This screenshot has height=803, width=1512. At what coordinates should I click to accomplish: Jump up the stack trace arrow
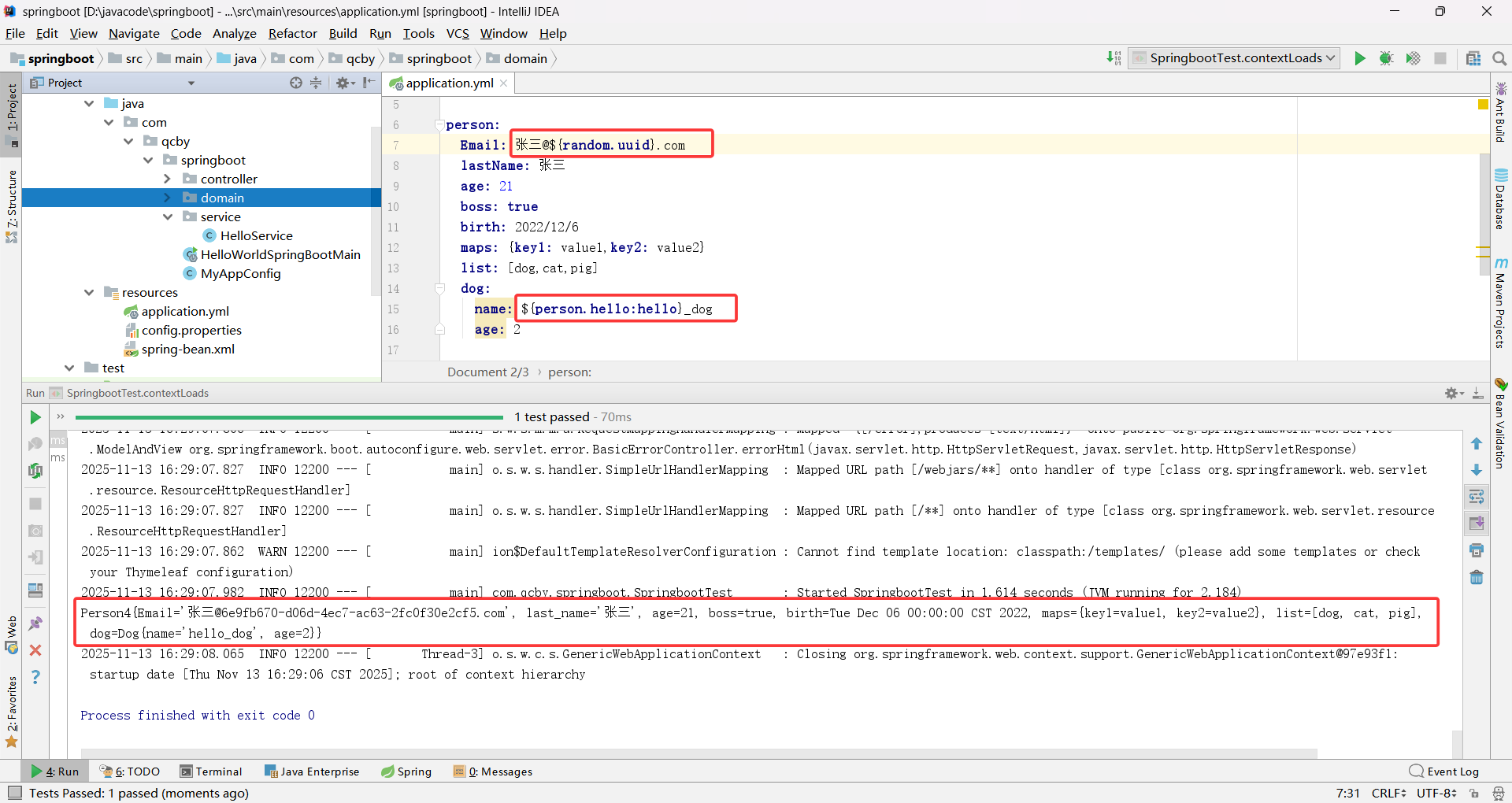coord(1477,444)
